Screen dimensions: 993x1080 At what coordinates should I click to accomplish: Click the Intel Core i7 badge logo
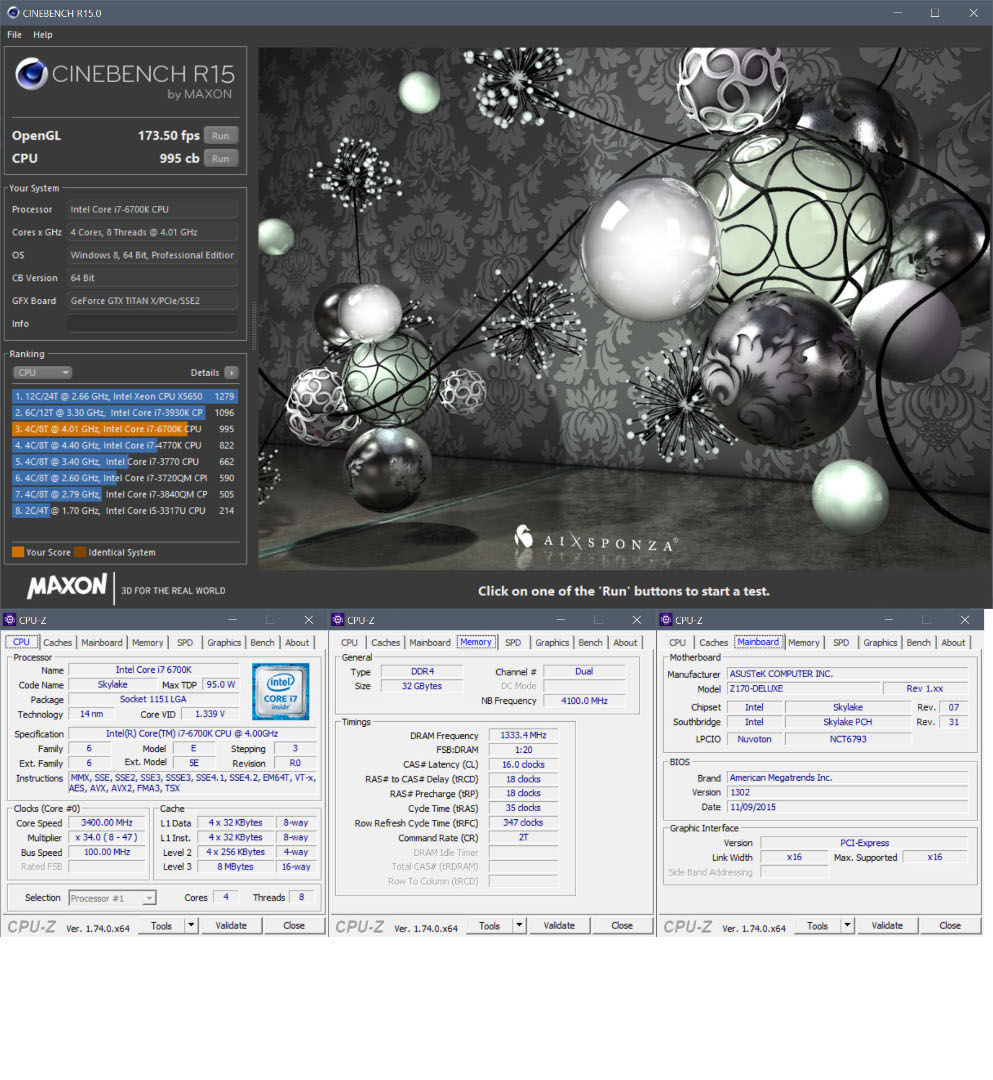pos(280,692)
